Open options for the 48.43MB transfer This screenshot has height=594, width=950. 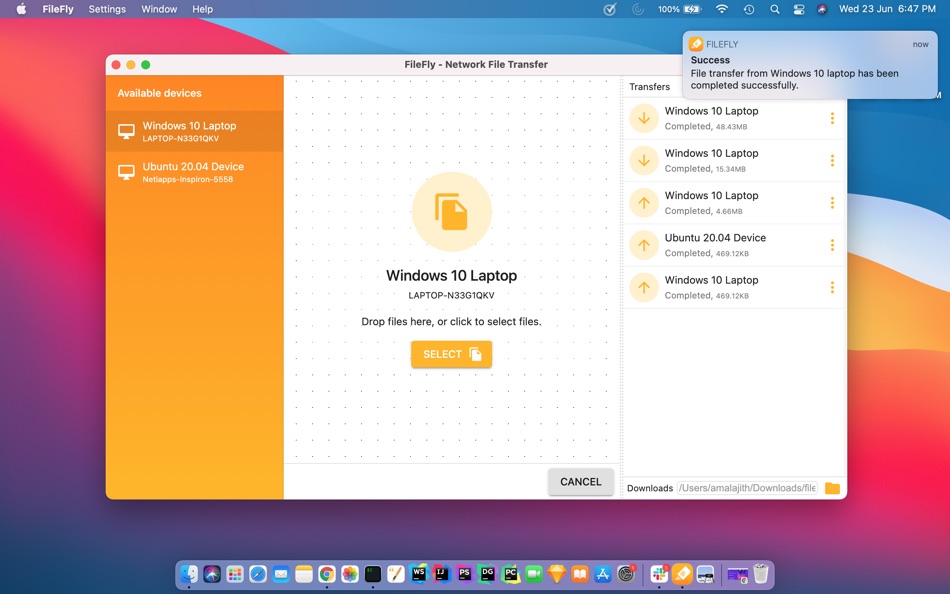(x=832, y=118)
